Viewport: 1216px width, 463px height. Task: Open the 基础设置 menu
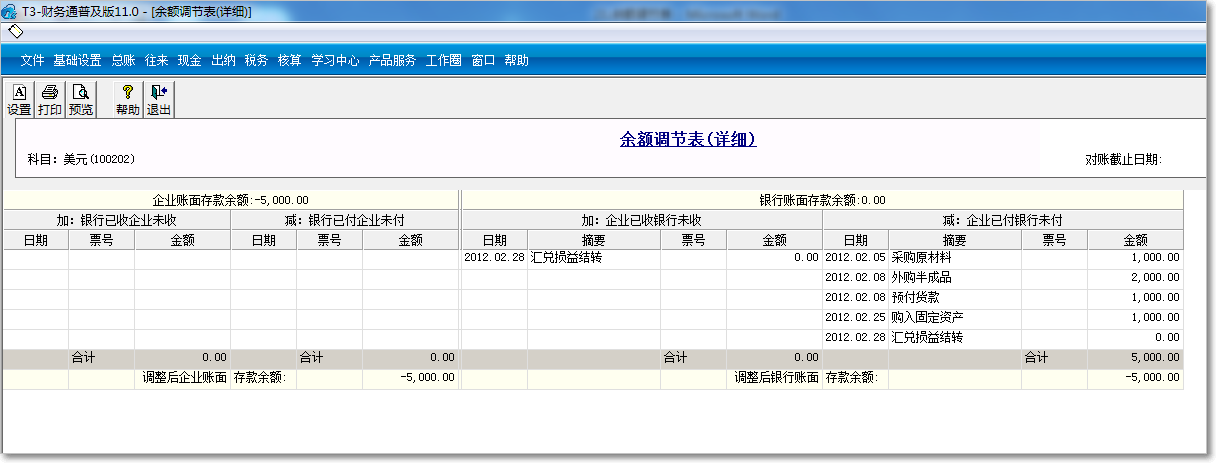click(x=78, y=61)
